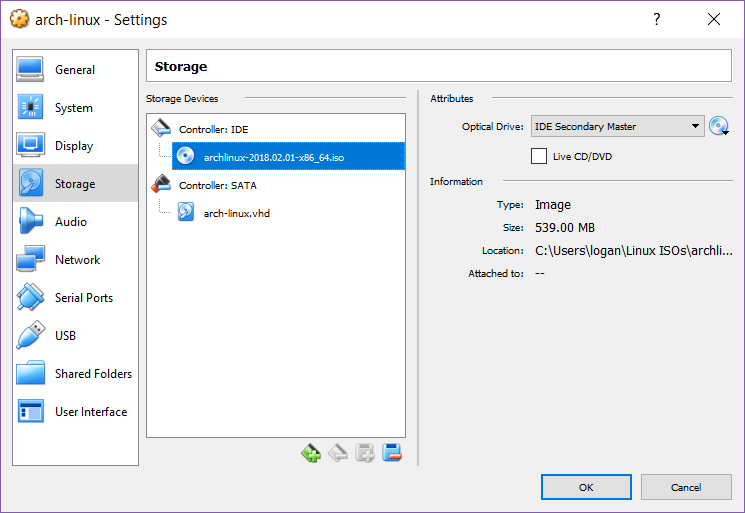Click the User Interface window icon
The height and width of the screenshot is (513, 745).
(x=30, y=411)
